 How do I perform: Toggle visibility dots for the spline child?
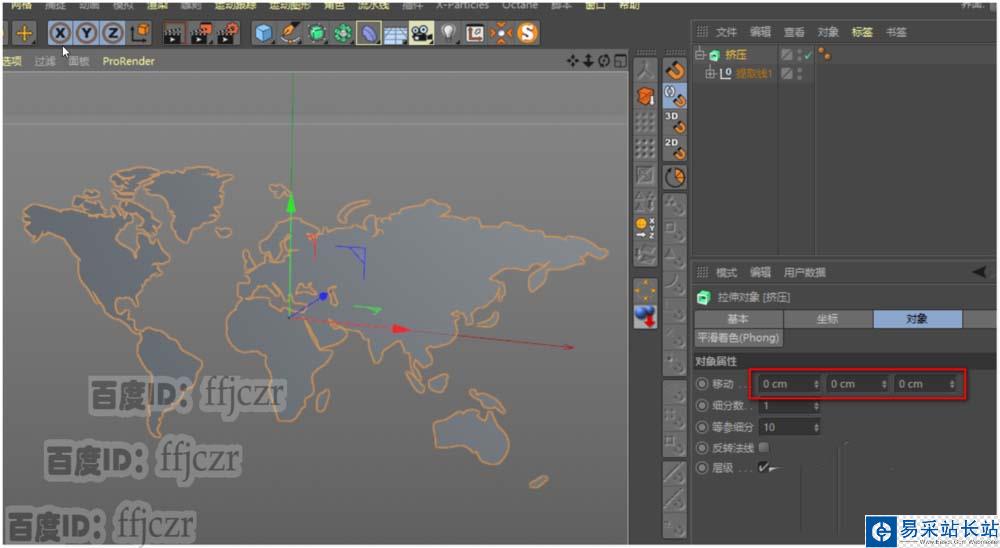point(800,74)
